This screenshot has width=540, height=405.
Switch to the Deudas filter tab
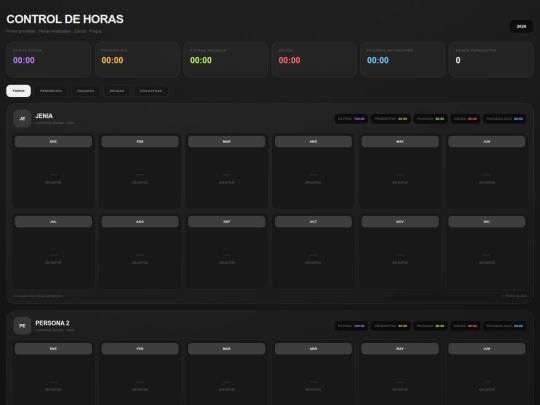[x=117, y=91]
